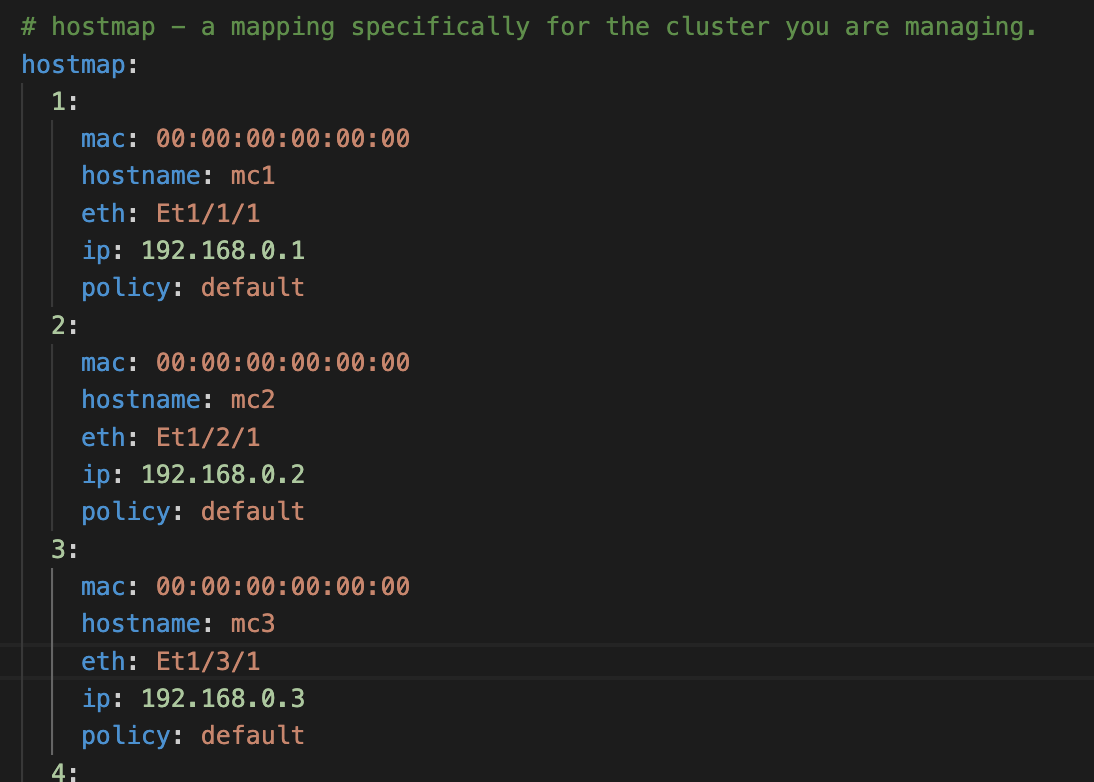Viewport: 1094px width, 782px height.
Task: Place cursor on eth value Et1/2/1
Action: 208,437
